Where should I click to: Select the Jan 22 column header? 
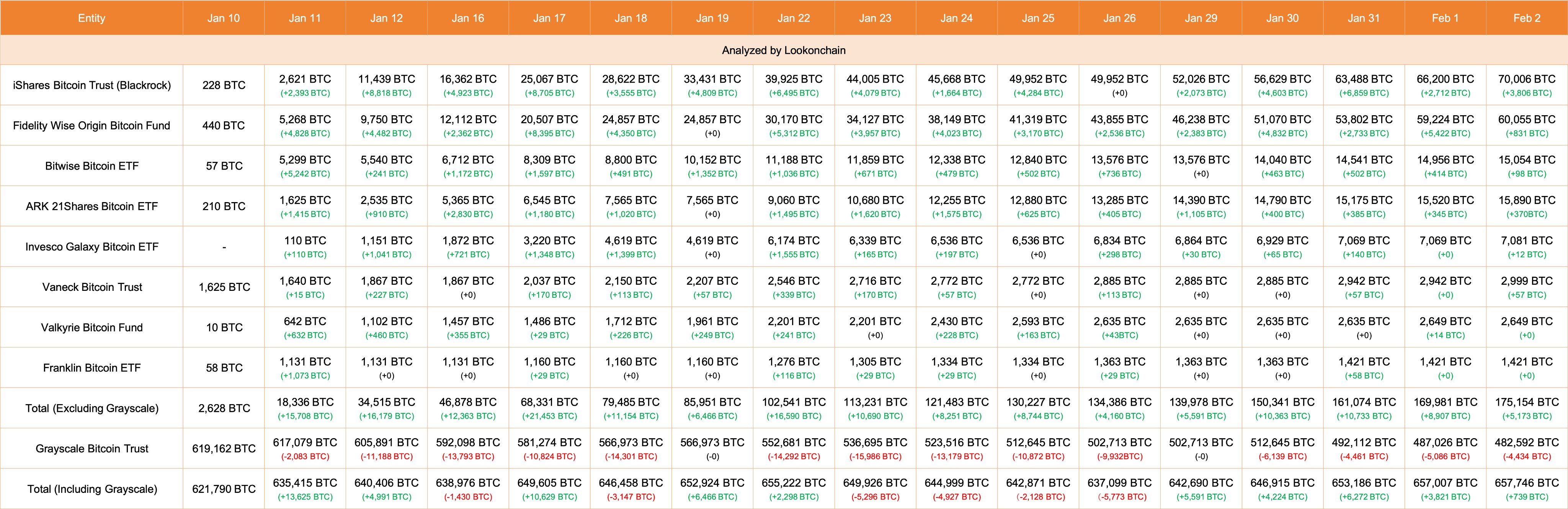[x=794, y=18]
